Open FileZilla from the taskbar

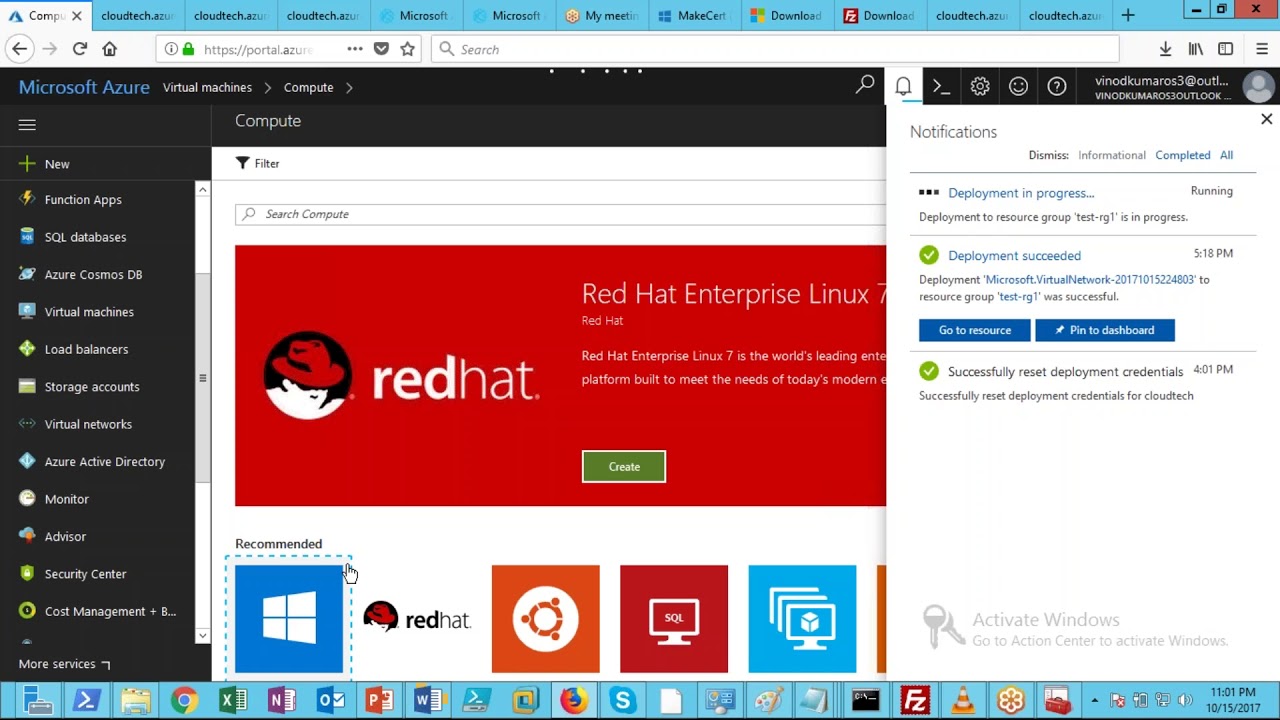coord(914,701)
